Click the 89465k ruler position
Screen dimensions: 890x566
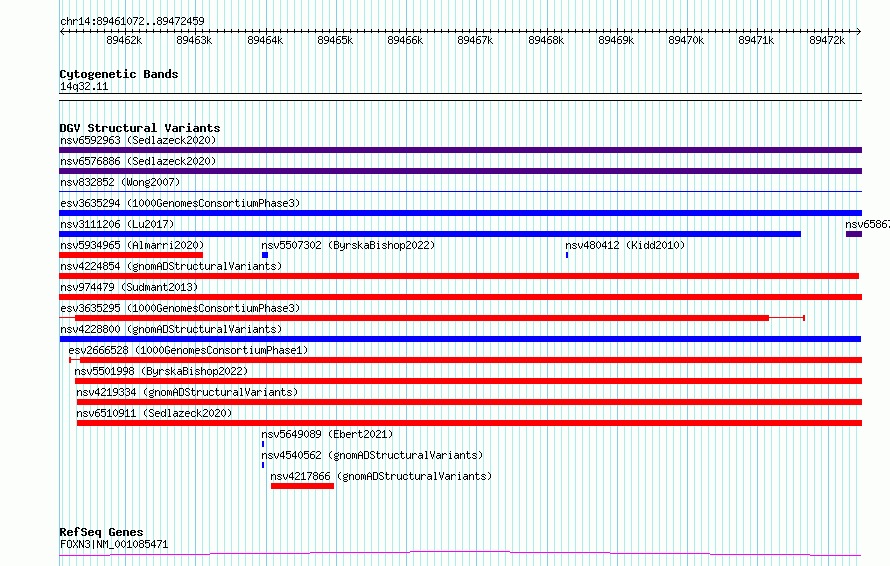click(335, 40)
